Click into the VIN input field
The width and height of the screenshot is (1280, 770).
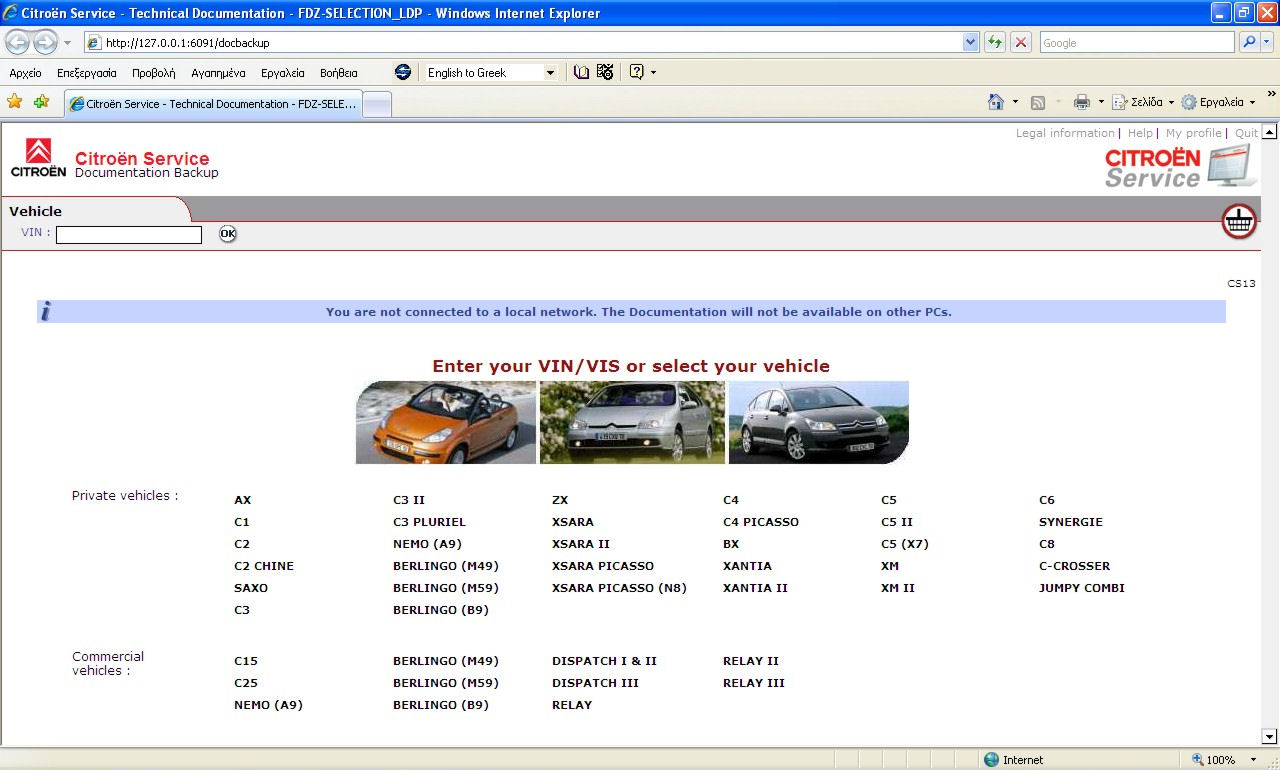(x=129, y=235)
